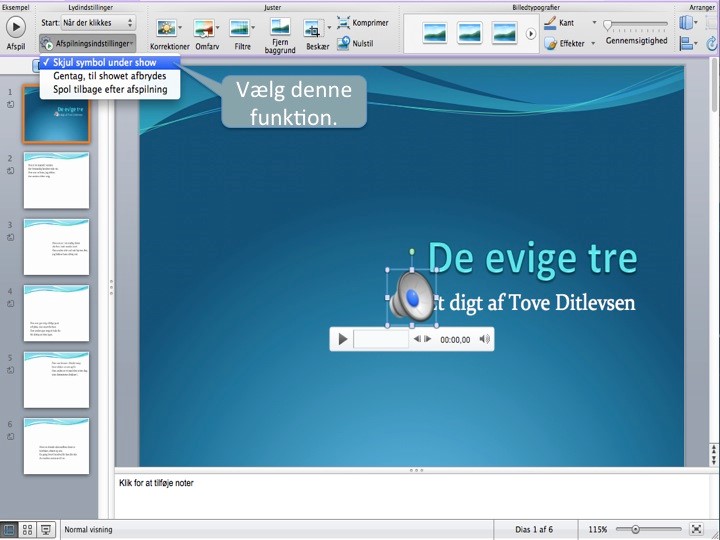Expand the Beskær dropdown arrow
Viewport: 720px width, 540px height.
click(x=329, y=28)
